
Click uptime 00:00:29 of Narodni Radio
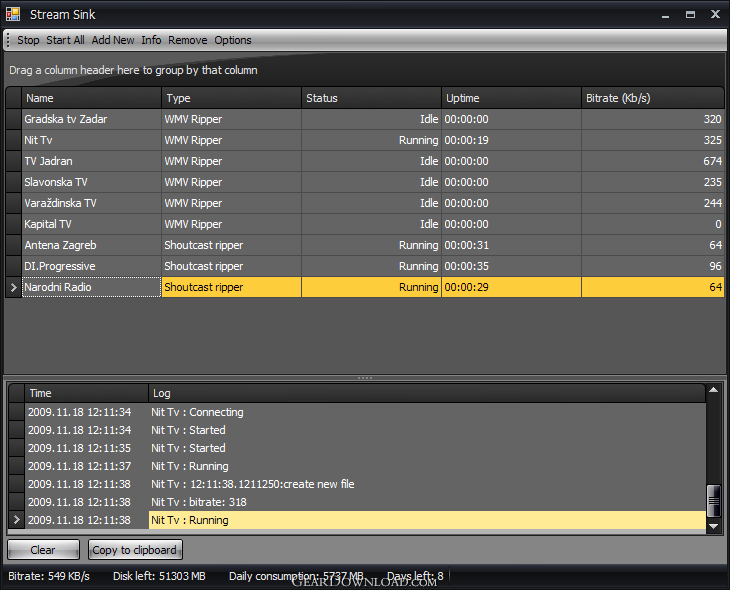pyautogui.click(x=511, y=287)
